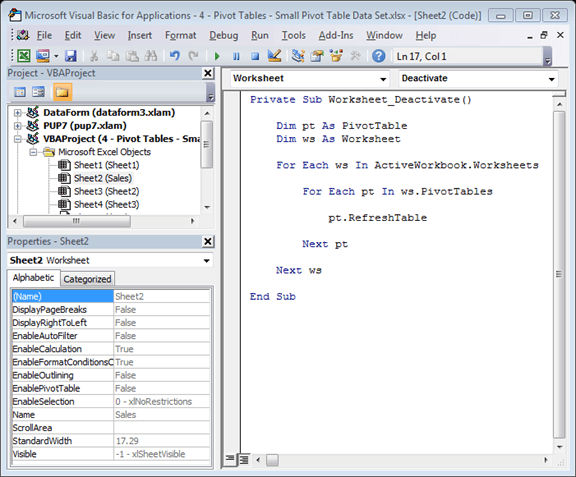Open the Insert menu
Image resolution: width=576 pixels, height=477 pixels.
140,35
